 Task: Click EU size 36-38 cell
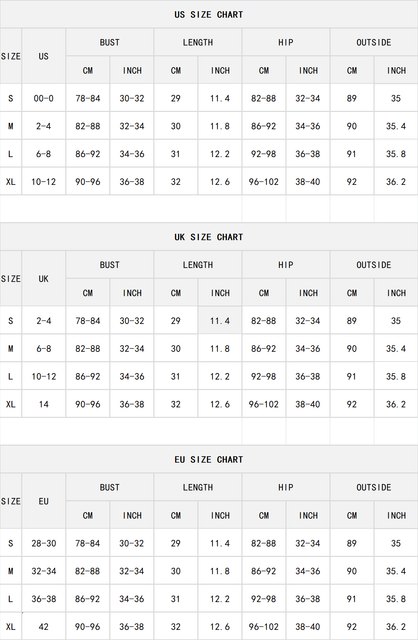[44, 598]
